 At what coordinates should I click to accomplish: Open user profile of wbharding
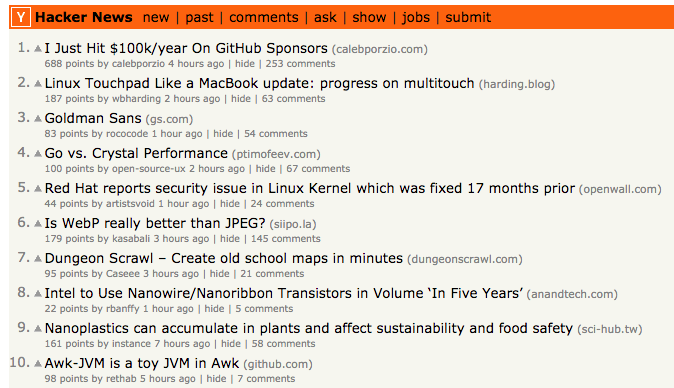click(x=136, y=99)
